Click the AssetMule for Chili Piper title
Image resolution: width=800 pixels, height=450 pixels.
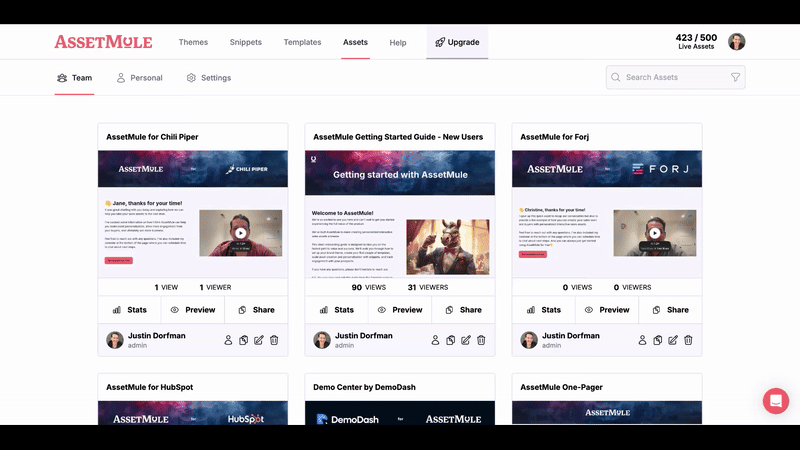point(152,137)
